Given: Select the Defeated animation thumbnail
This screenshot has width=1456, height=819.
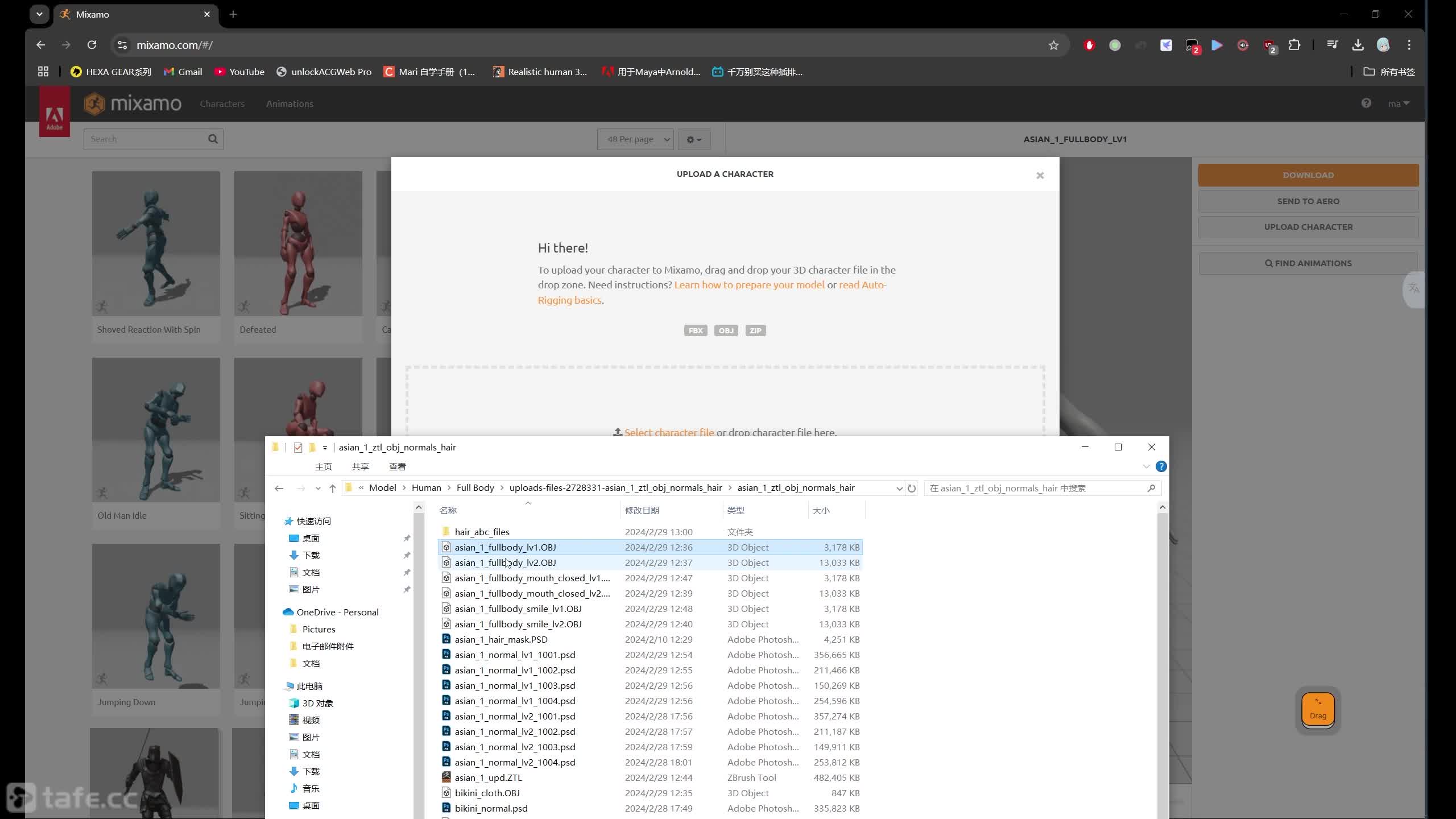Looking at the screenshot, I should pyautogui.click(x=298, y=244).
